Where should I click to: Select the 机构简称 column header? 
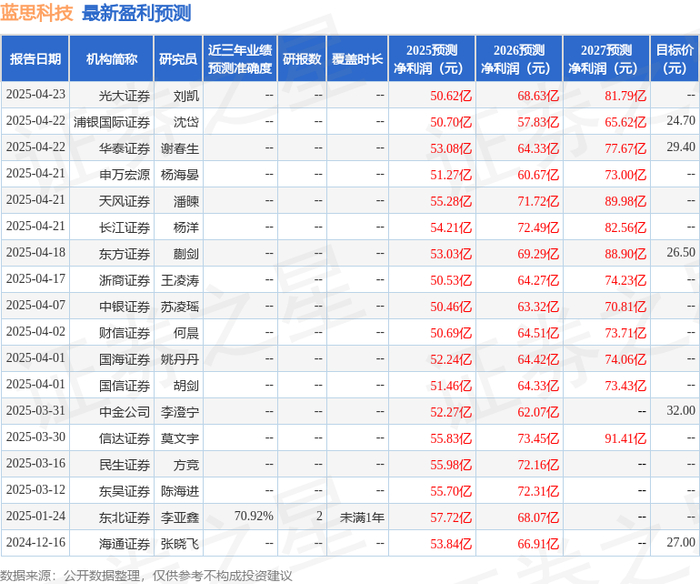[112, 59]
